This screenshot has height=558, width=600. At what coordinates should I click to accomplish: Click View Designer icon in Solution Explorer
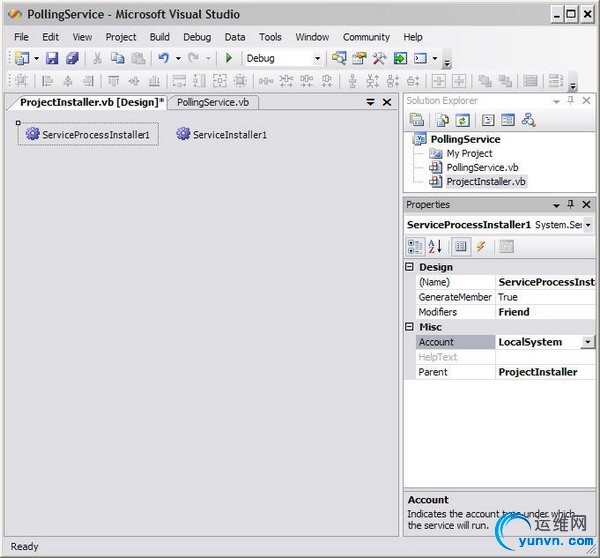click(508, 121)
